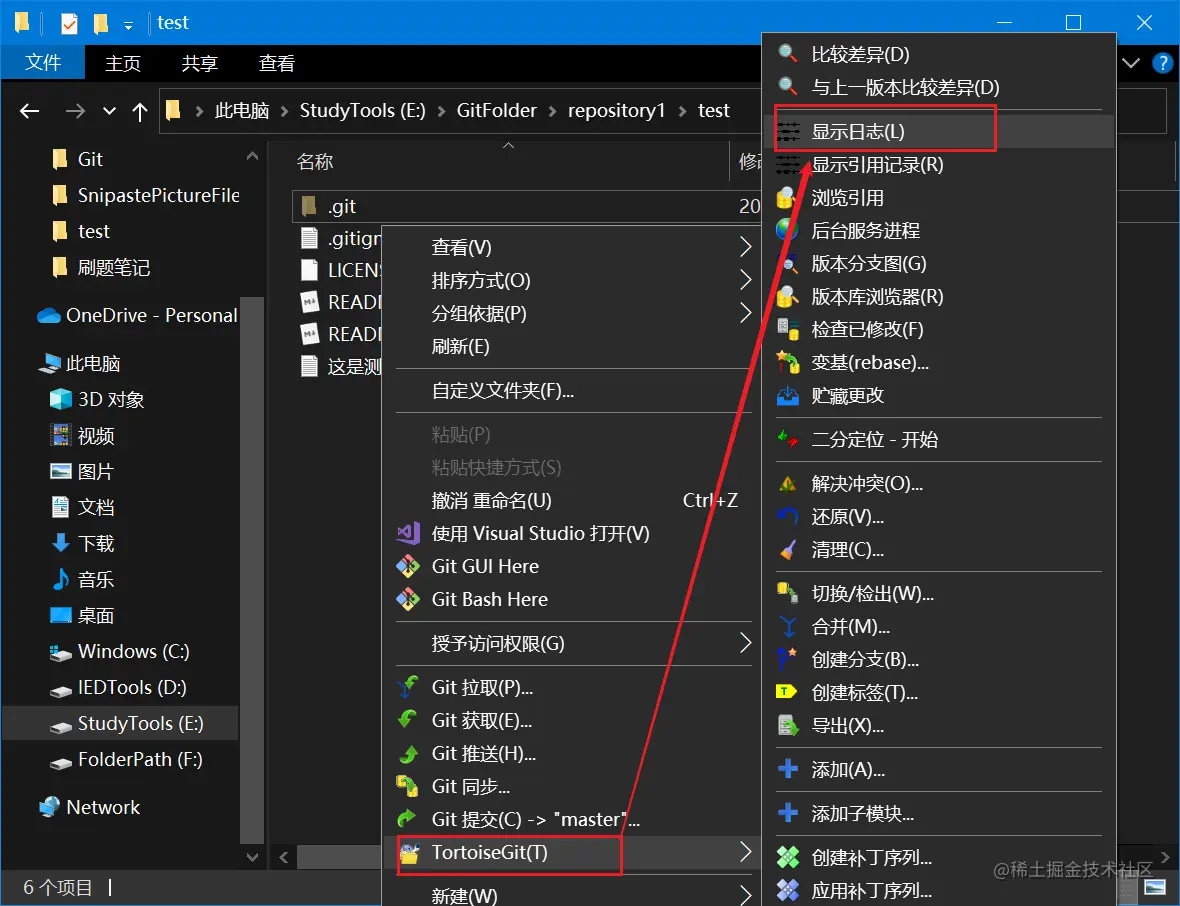Switch to the 查看 ribbon tab
Screen dimensions: 1180x906
(276, 63)
